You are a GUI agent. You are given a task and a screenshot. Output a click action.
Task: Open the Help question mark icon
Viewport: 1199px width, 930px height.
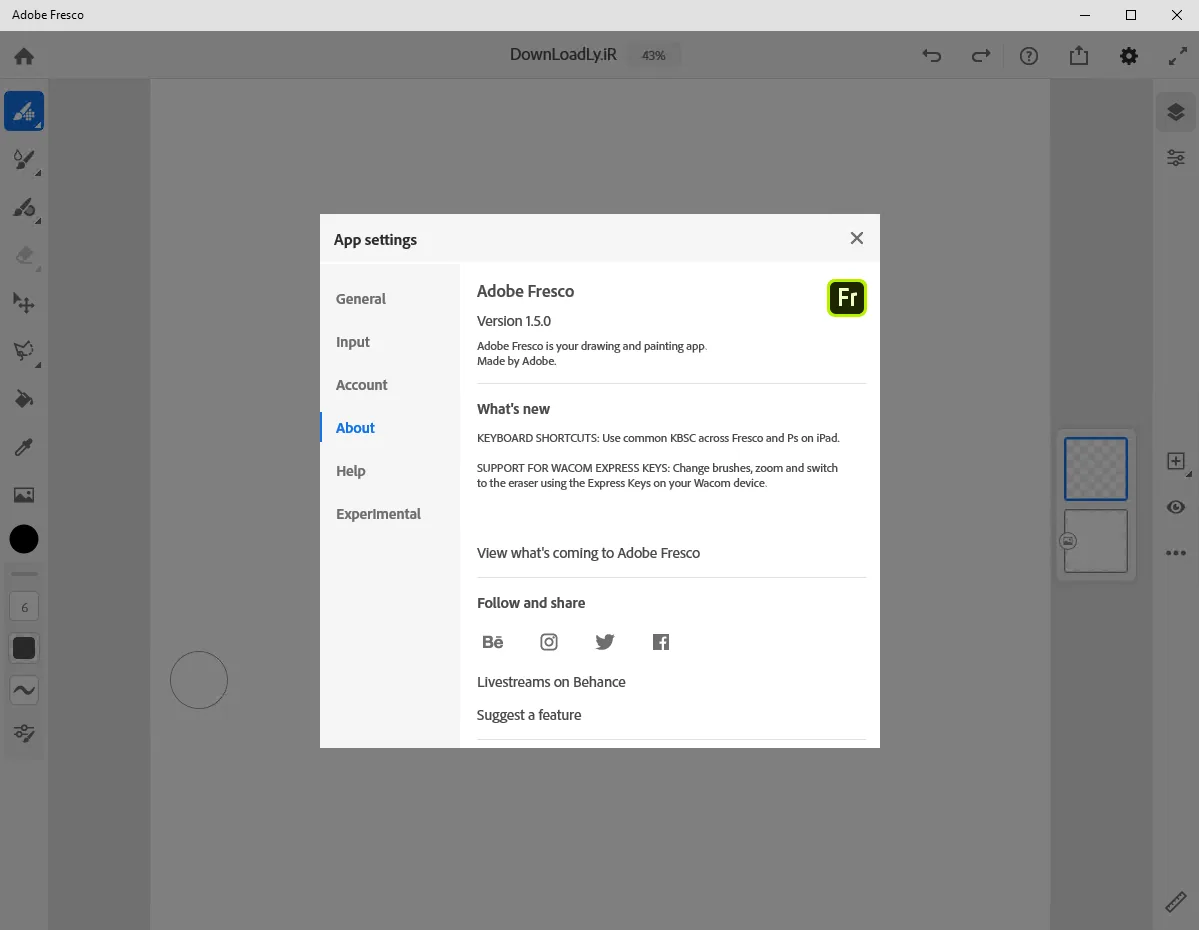(1029, 56)
